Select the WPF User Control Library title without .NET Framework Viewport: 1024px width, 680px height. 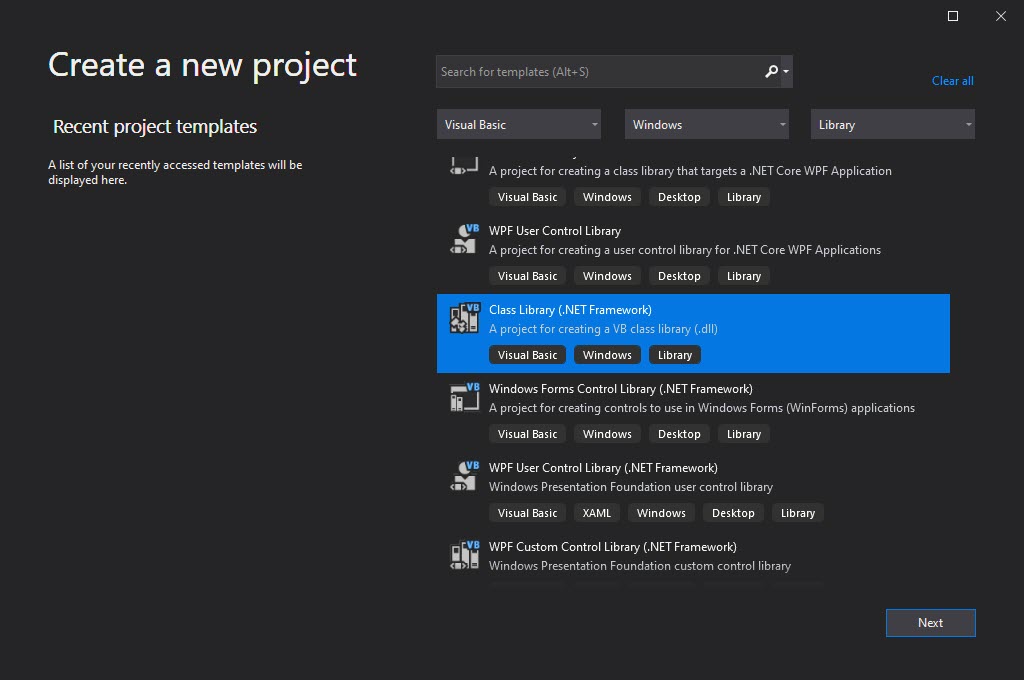coord(554,231)
